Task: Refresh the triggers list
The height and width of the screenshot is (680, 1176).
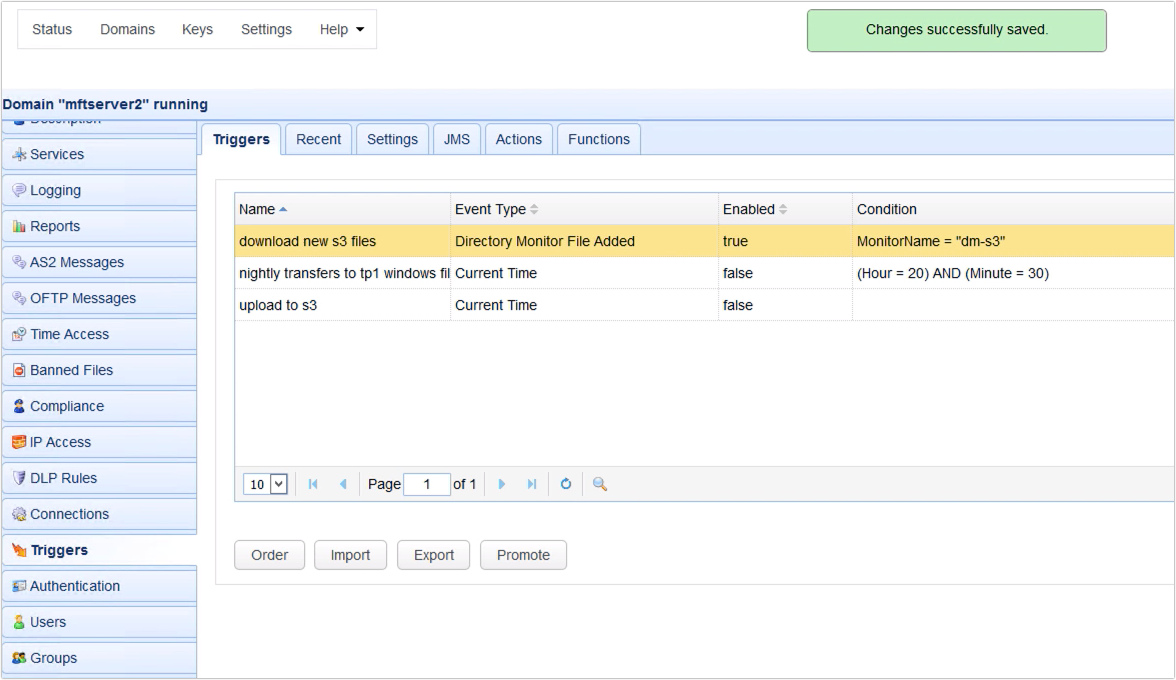Action: tap(566, 483)
